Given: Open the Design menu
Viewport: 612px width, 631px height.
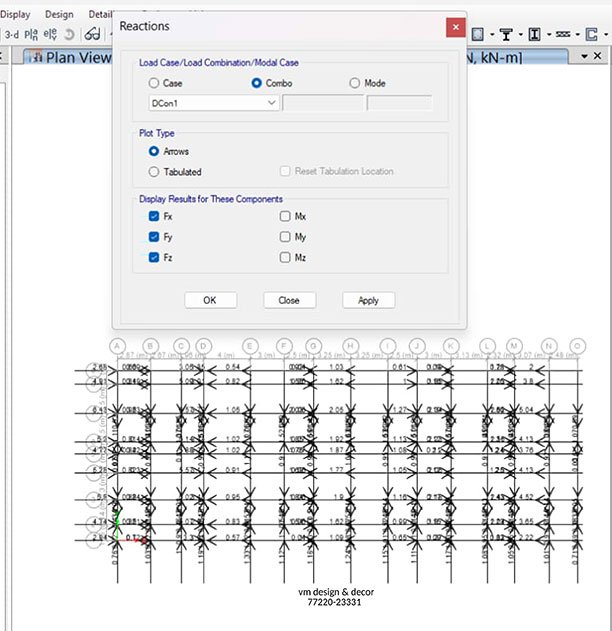Looking at the screenshot, I should pyautogui.click(x=59, y=14).
